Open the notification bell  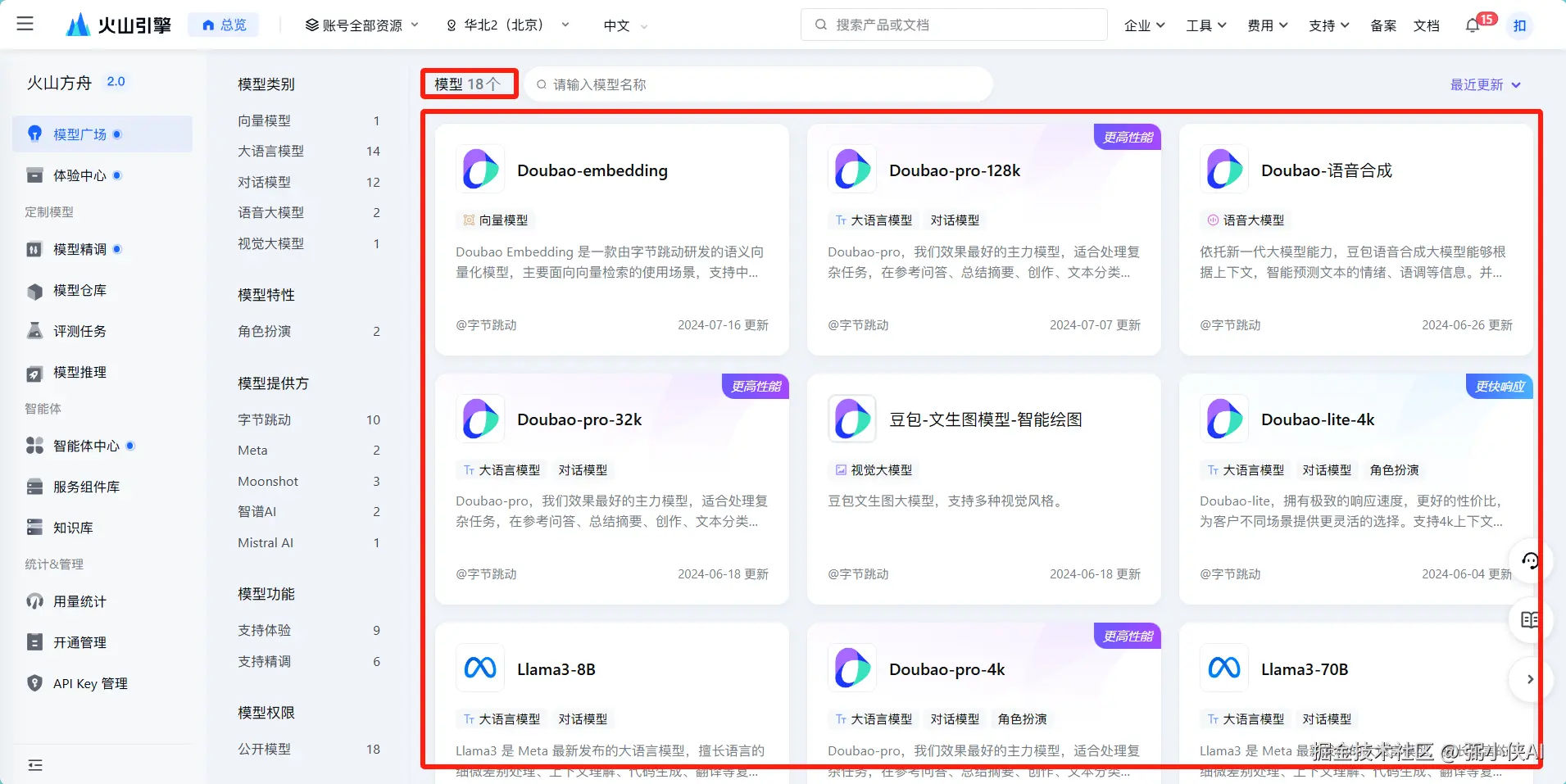1473,25
